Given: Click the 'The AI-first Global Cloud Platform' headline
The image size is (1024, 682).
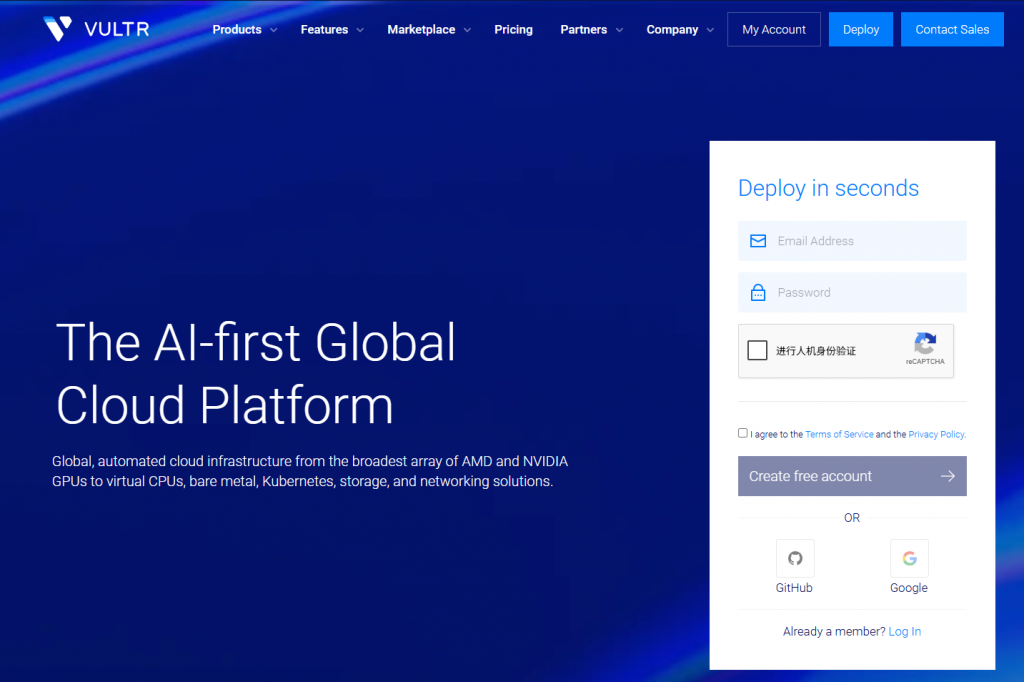Looking at the screenshot, I should pyautogui.click(x=255, y=373).
